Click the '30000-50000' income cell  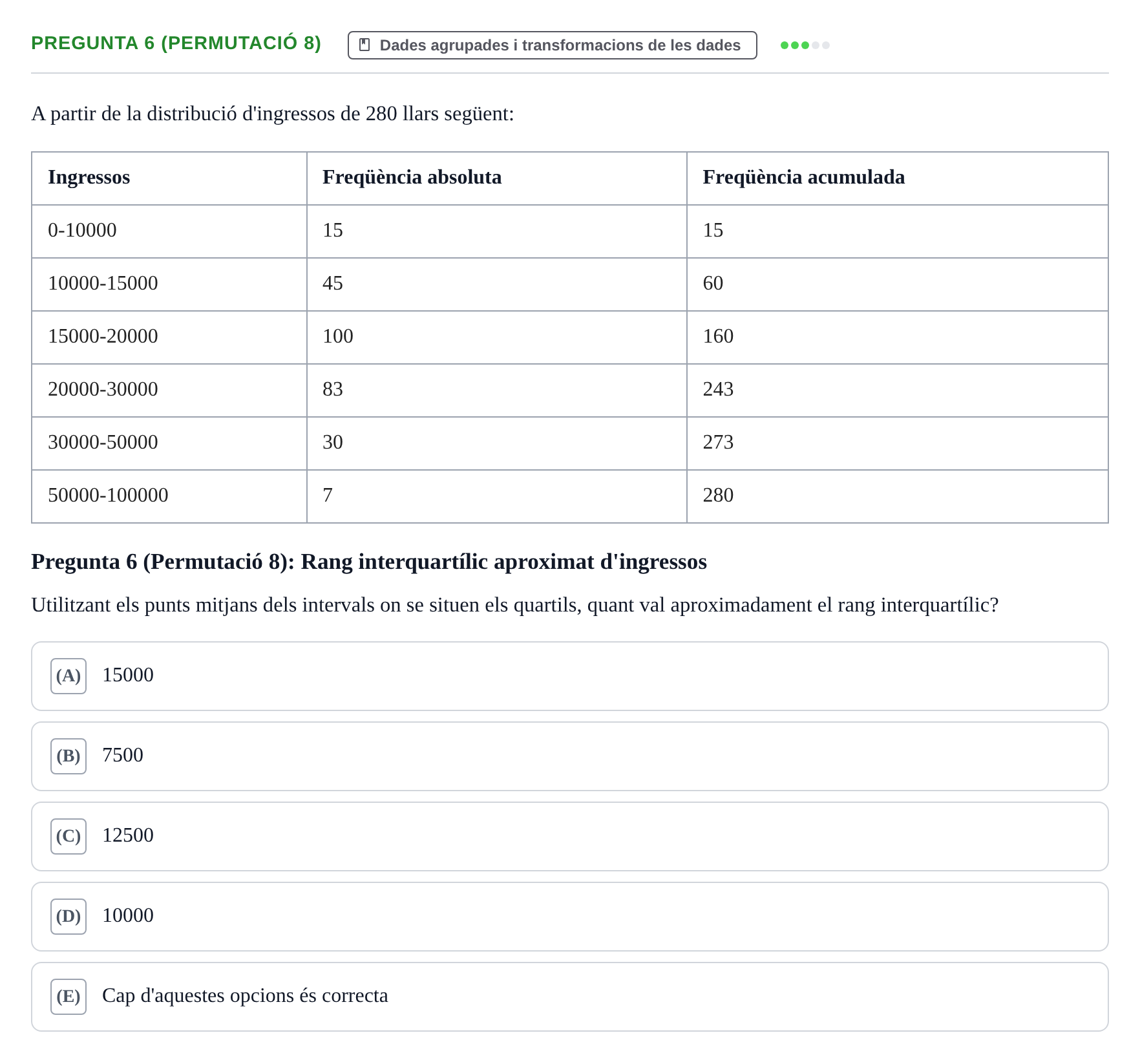point(169,443)
